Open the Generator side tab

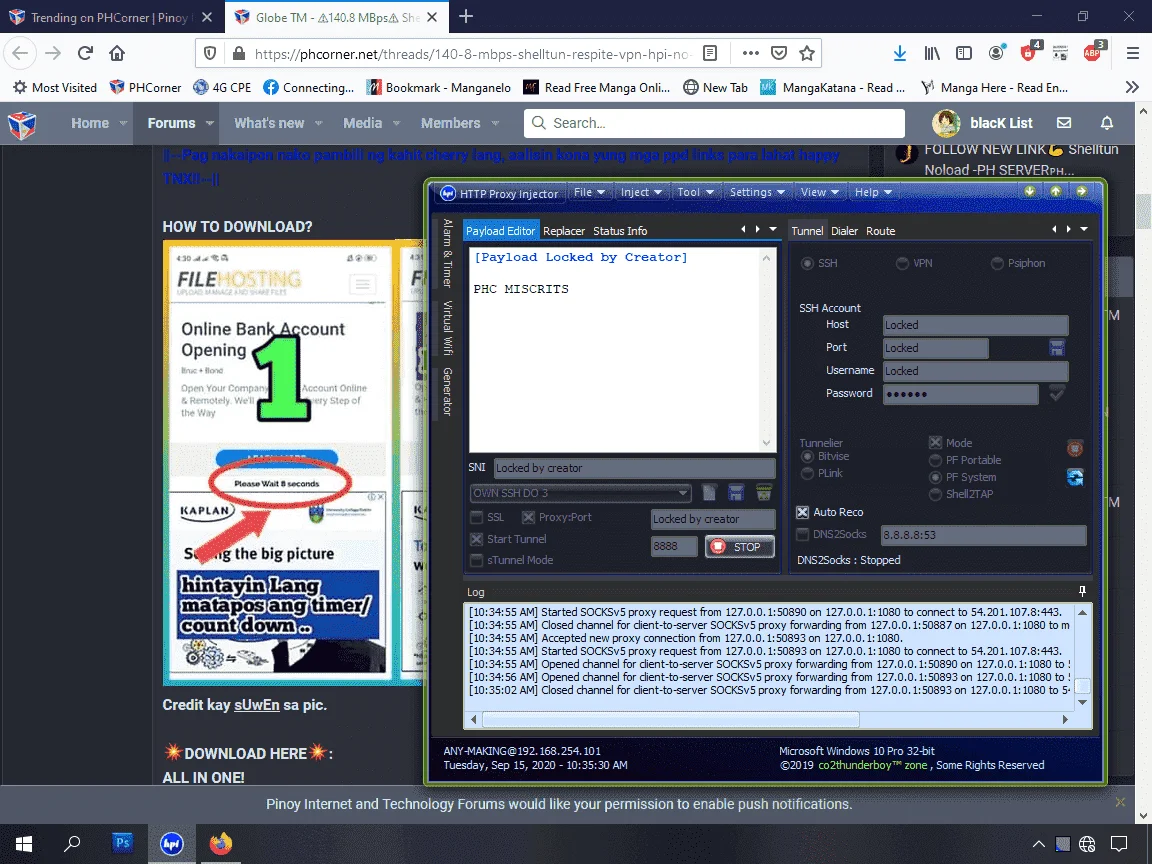[x=447, y=392]
